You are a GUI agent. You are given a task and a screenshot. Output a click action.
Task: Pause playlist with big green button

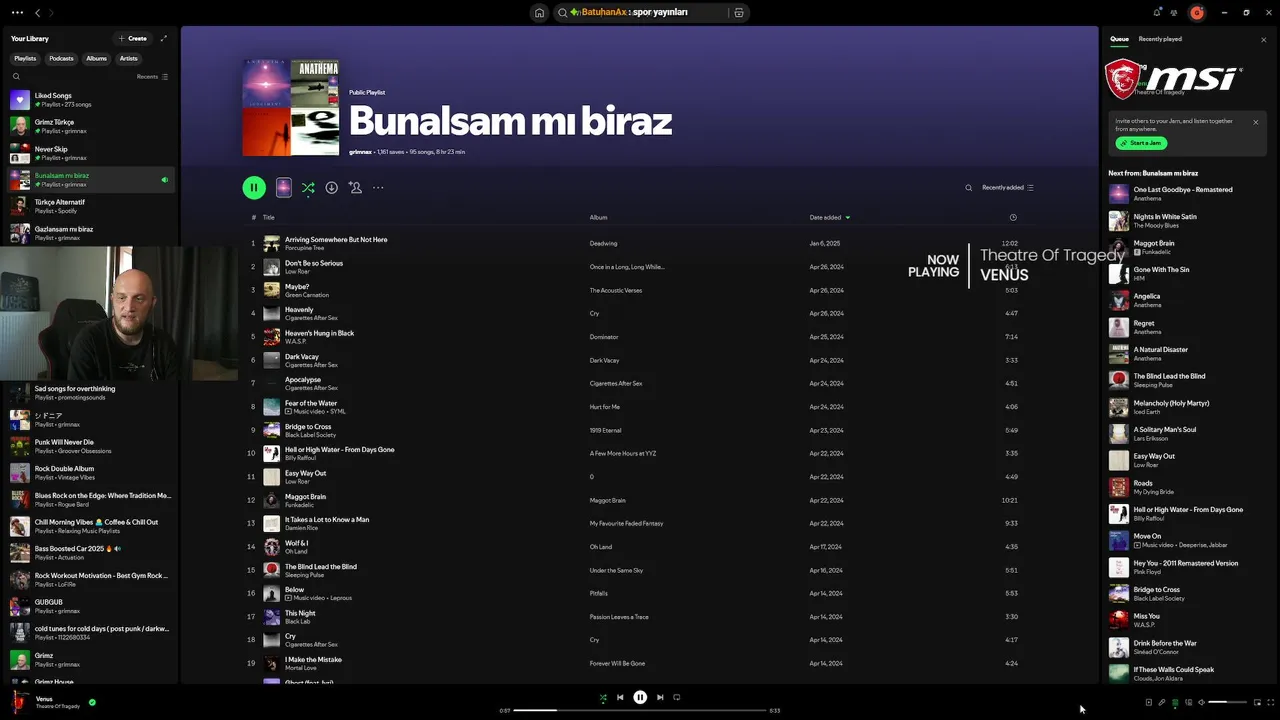(254, 187)
